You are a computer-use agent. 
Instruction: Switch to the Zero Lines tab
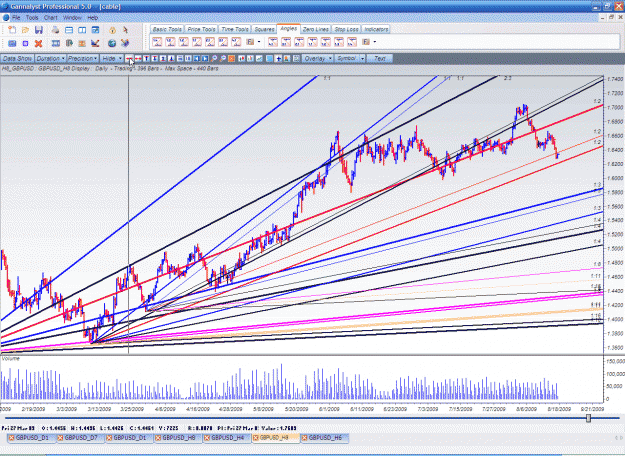click(x=315, y=29)
